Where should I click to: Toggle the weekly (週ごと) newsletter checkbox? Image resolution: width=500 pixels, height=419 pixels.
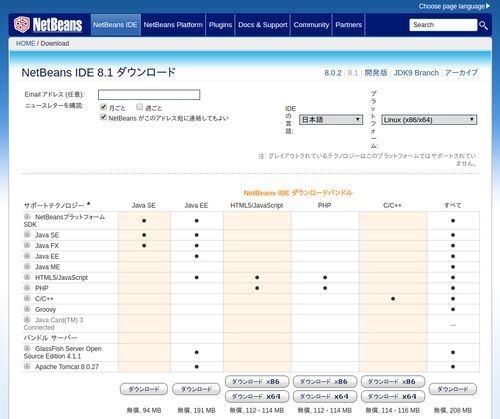click(x=140, y=107)
